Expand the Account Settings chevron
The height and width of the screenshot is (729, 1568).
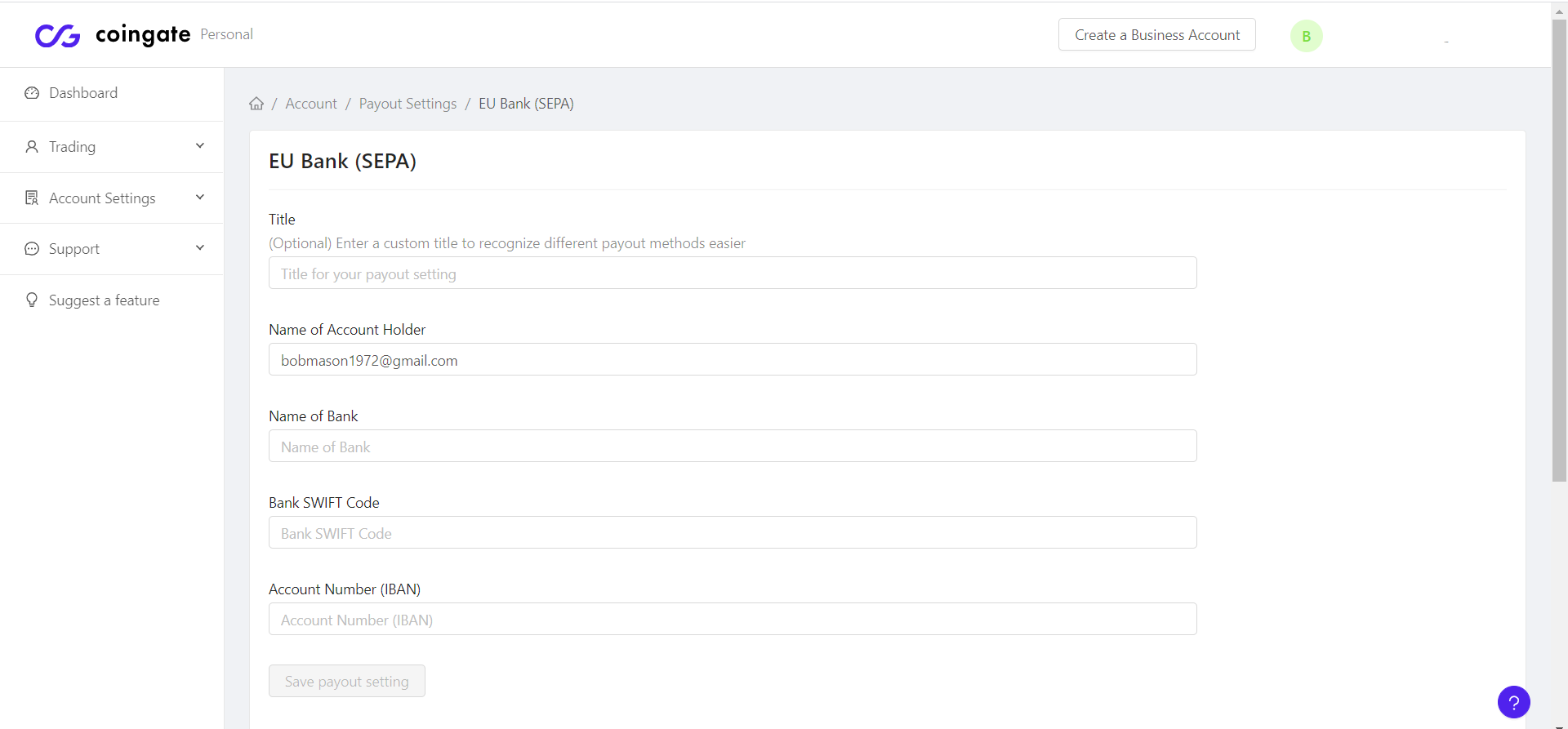(200, 198)
